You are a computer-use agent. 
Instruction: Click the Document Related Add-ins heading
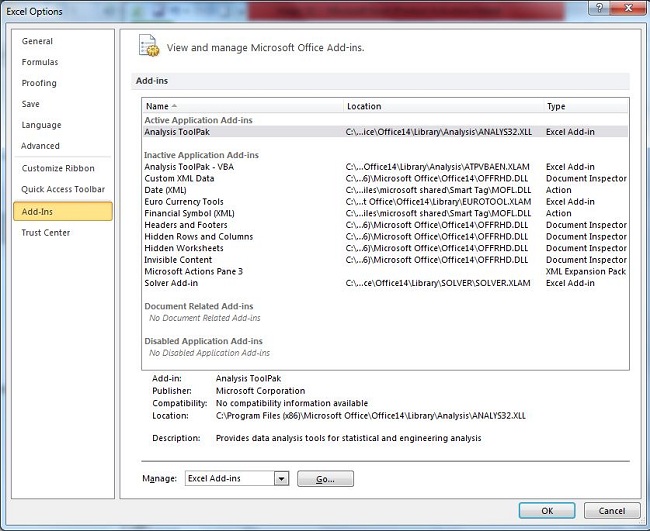[x=199, y=306]
